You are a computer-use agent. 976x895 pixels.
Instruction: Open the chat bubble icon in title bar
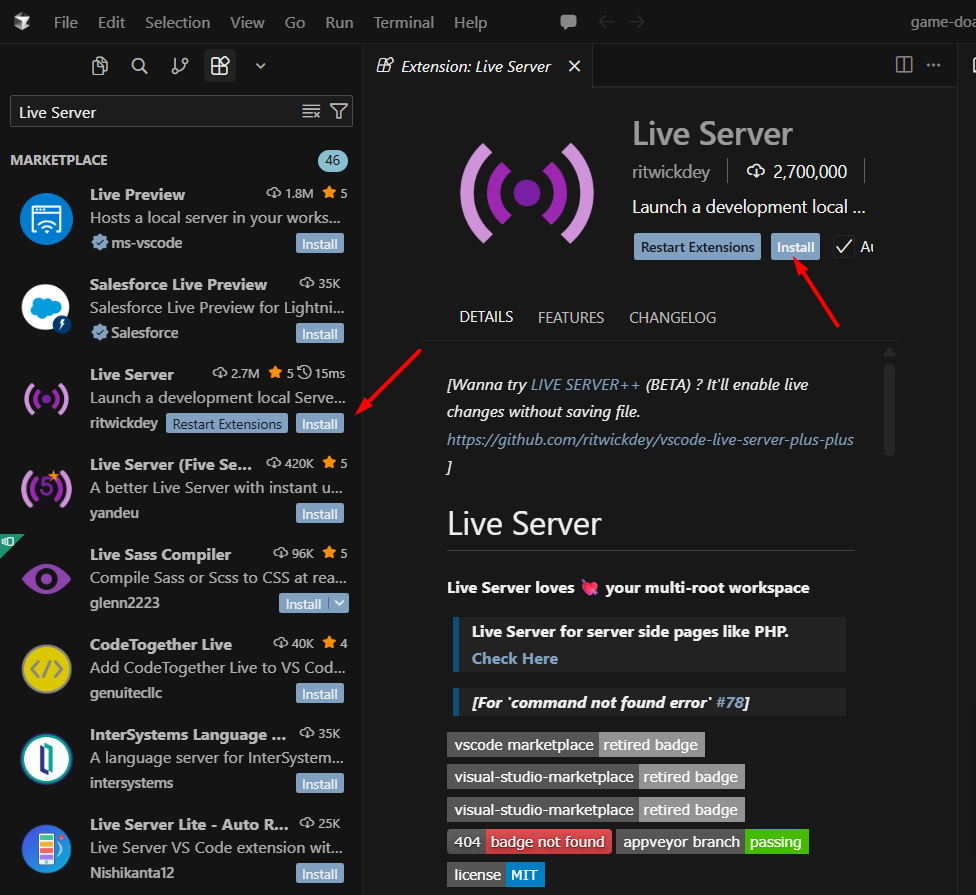(568, 22)
